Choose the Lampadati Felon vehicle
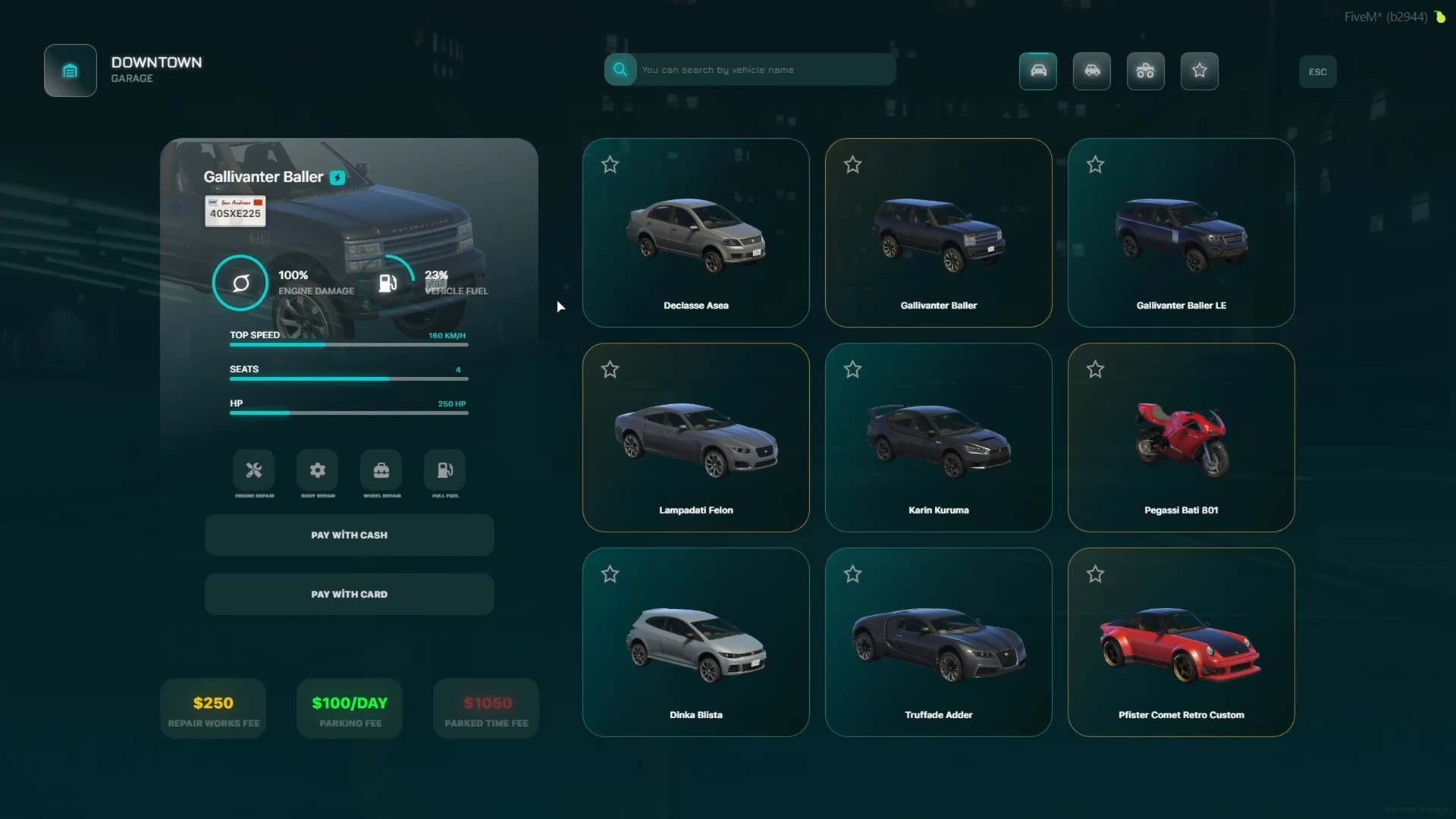The image size is (1456, 819). [x=696, y=438]
